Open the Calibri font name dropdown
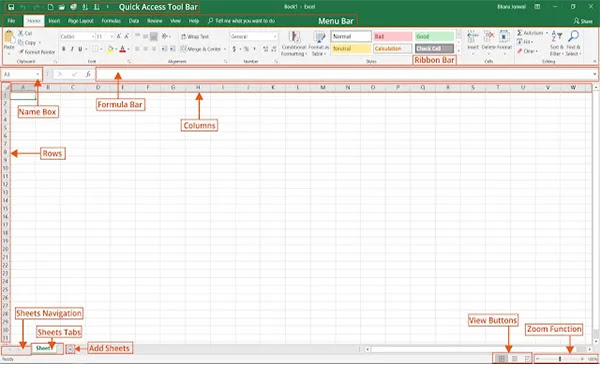Image resolution: width=600 pixels, height=375 pixels. click(x=93, y=36)
